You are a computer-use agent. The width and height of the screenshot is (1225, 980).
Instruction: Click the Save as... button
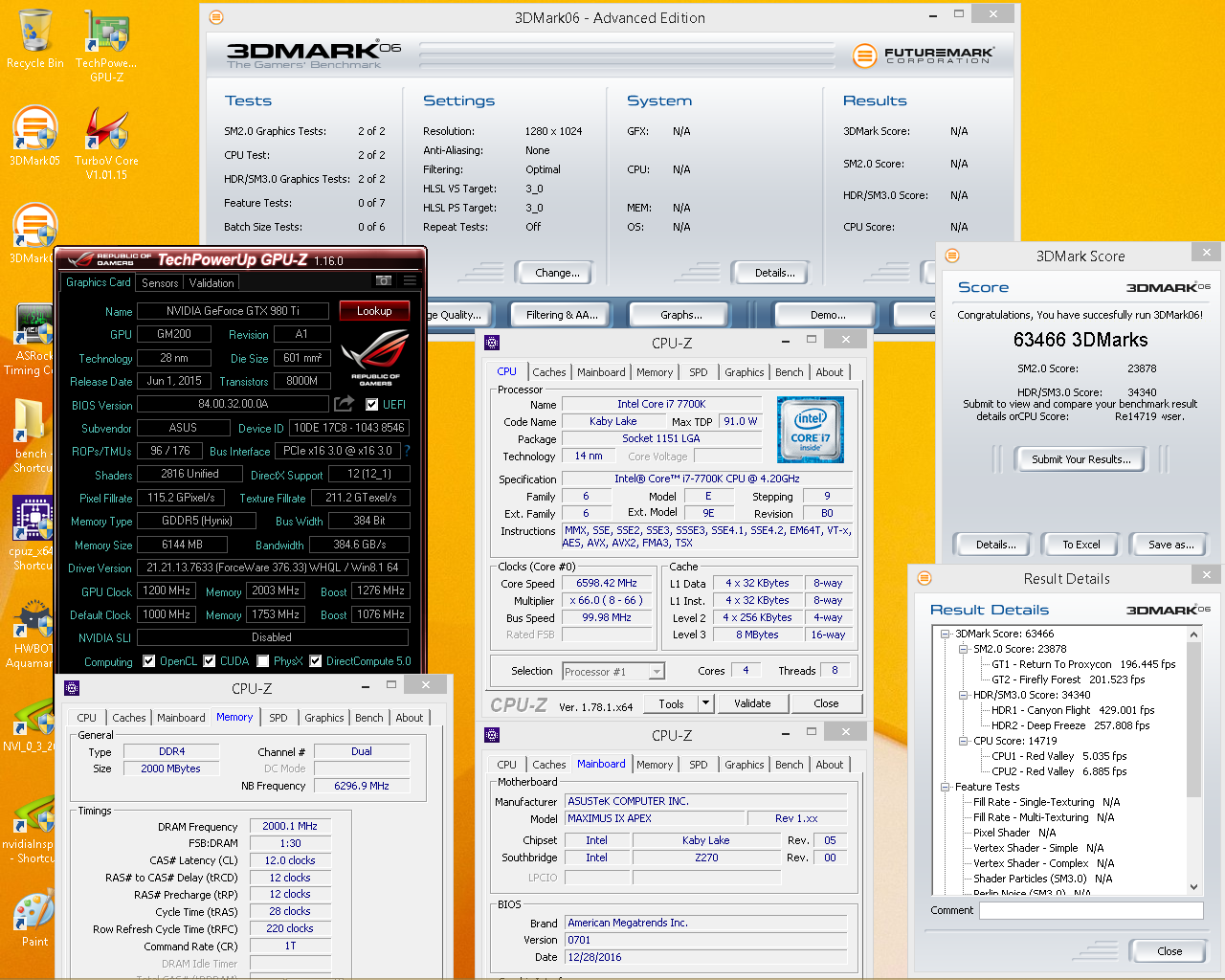[x=1170, y=545]
